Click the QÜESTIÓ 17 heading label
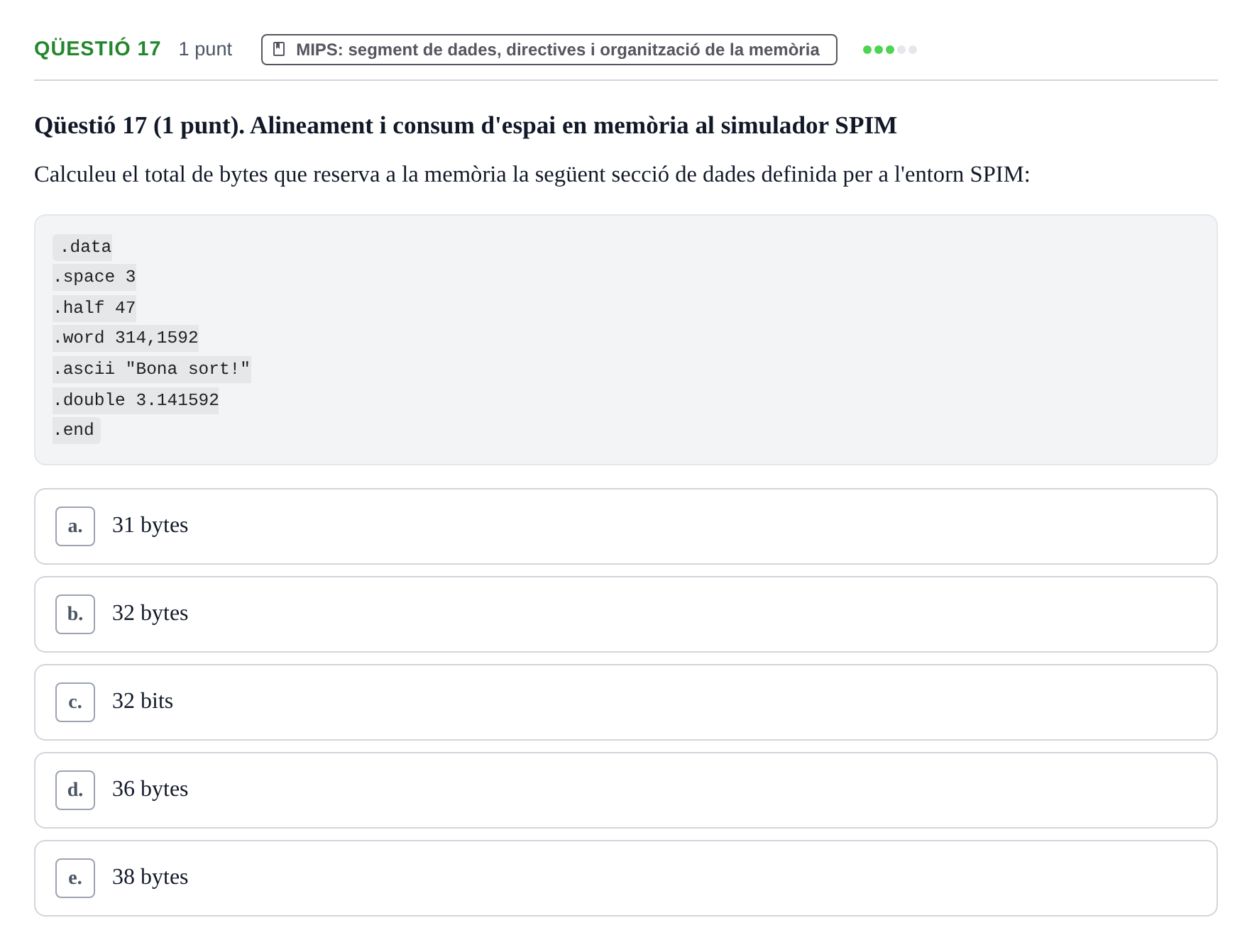The width and height of the screenshot is (1252, 952). (x=98, y=49)
